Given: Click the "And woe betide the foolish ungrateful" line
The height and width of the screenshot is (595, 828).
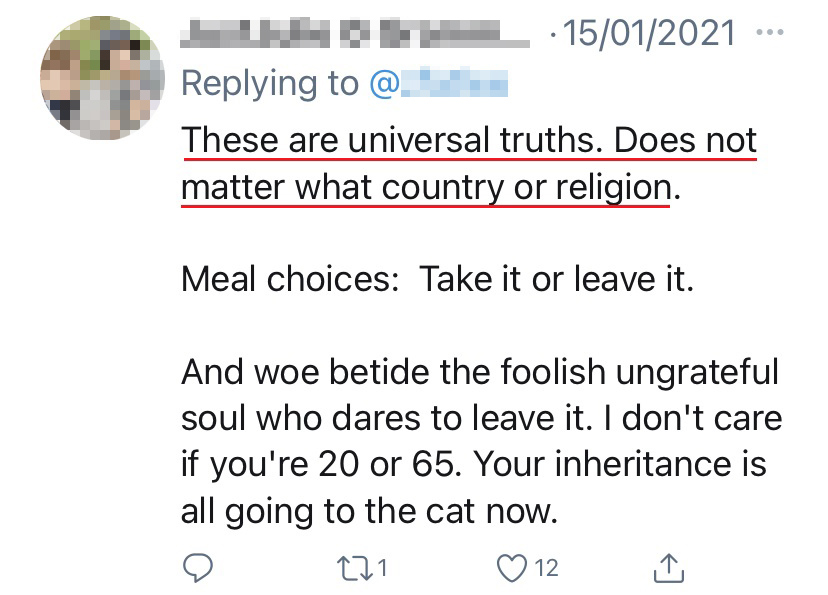Looking at the screenshot, I should 479,372.
